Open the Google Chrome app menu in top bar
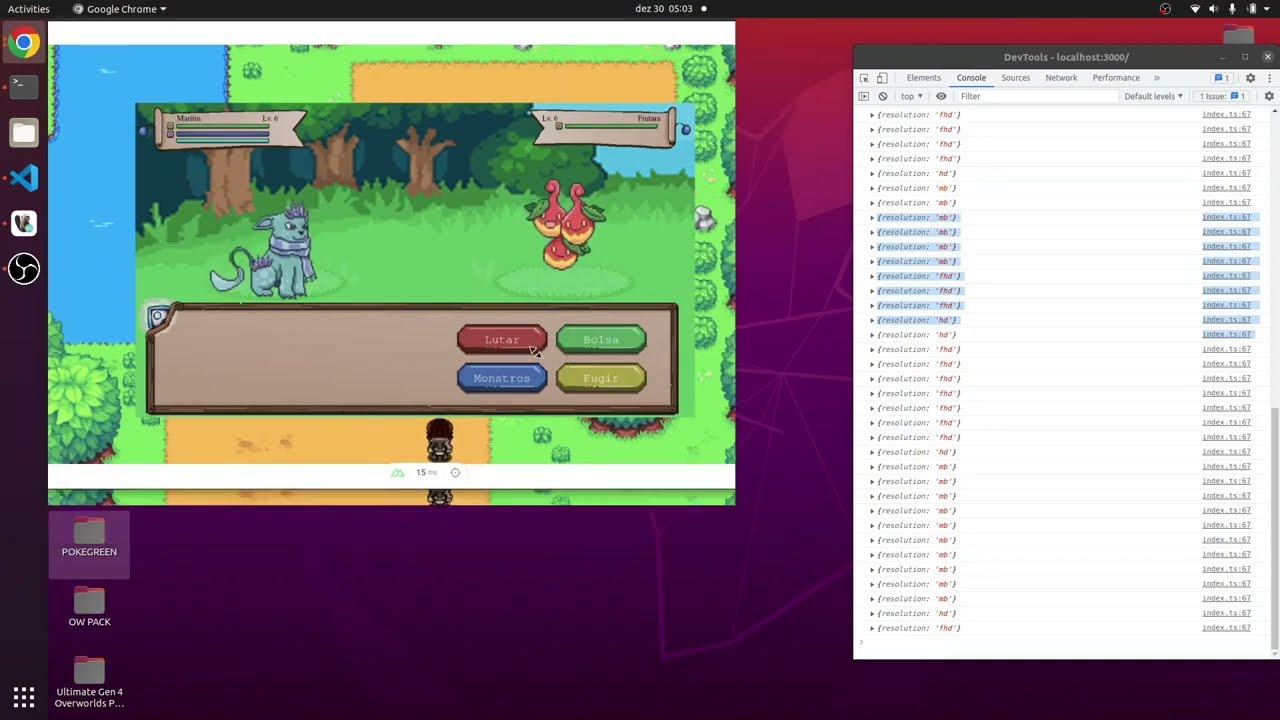Image resolution: width=1280 pixels, height=720 pixels. coord(120,9)
